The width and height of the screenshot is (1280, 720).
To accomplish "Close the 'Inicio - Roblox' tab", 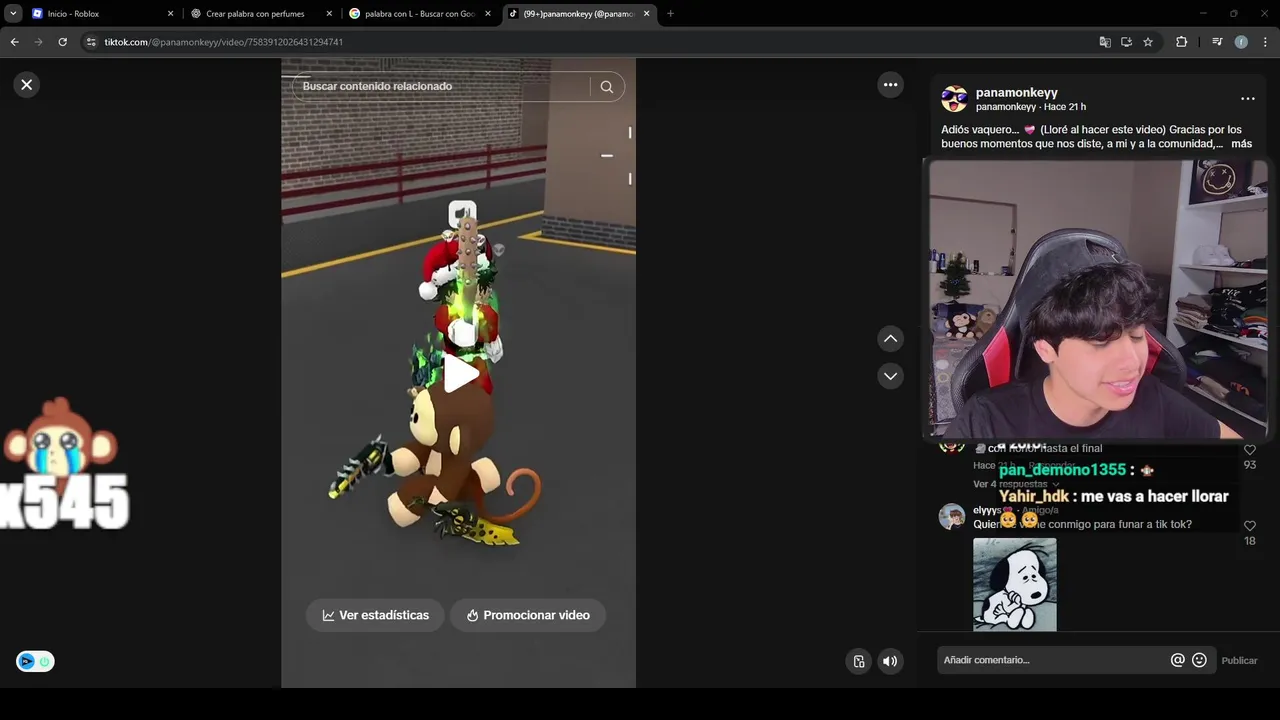I will [170, 14].
